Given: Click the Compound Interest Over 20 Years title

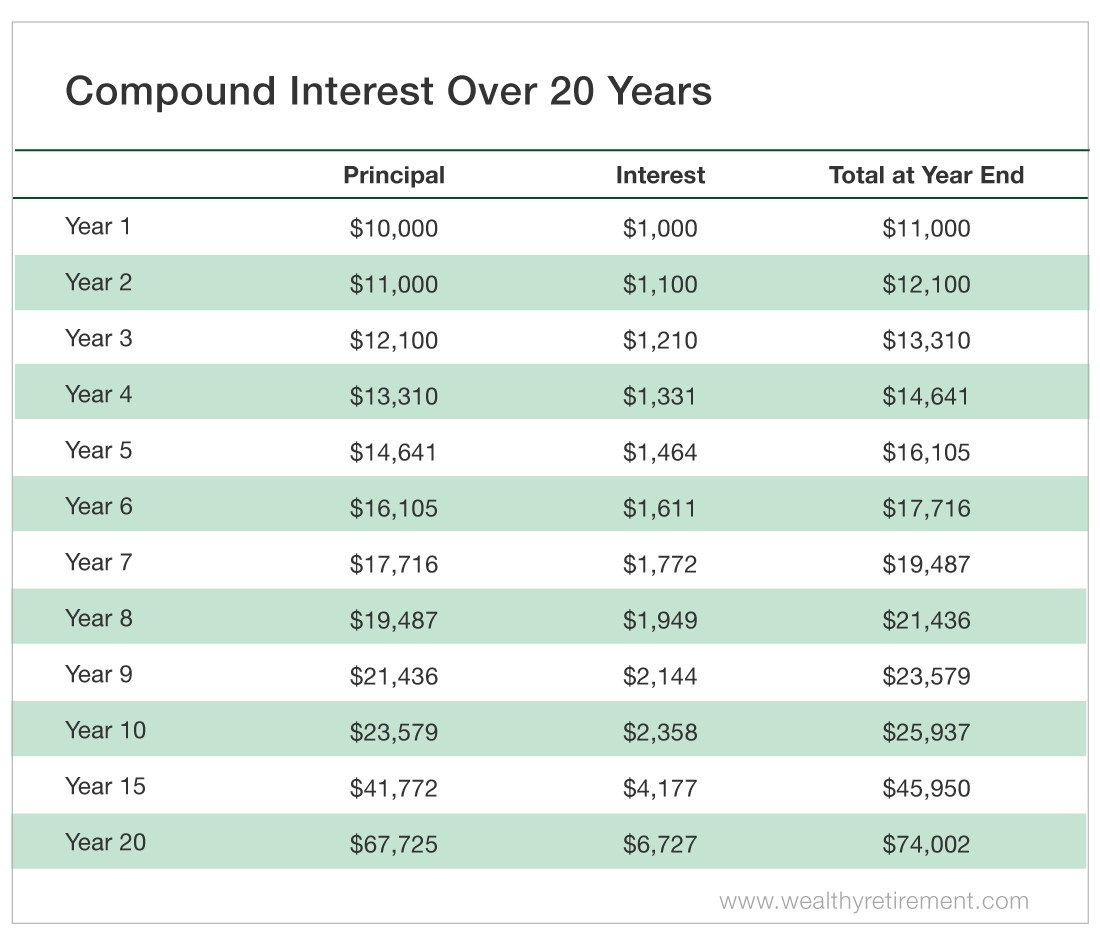Looking at the screenshot, I should (x=388, y=91).
